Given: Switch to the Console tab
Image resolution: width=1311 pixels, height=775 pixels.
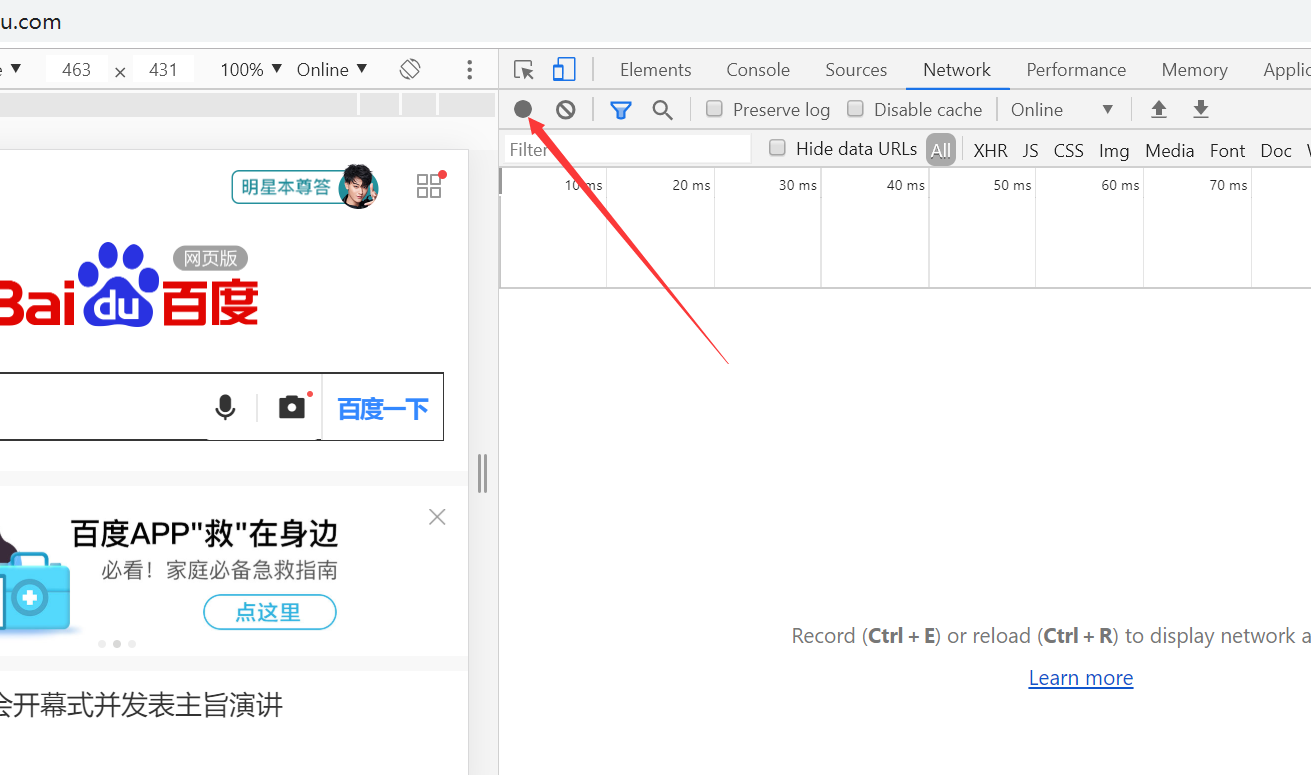Looking at the screenshot, I should click(x=758, y=69).
